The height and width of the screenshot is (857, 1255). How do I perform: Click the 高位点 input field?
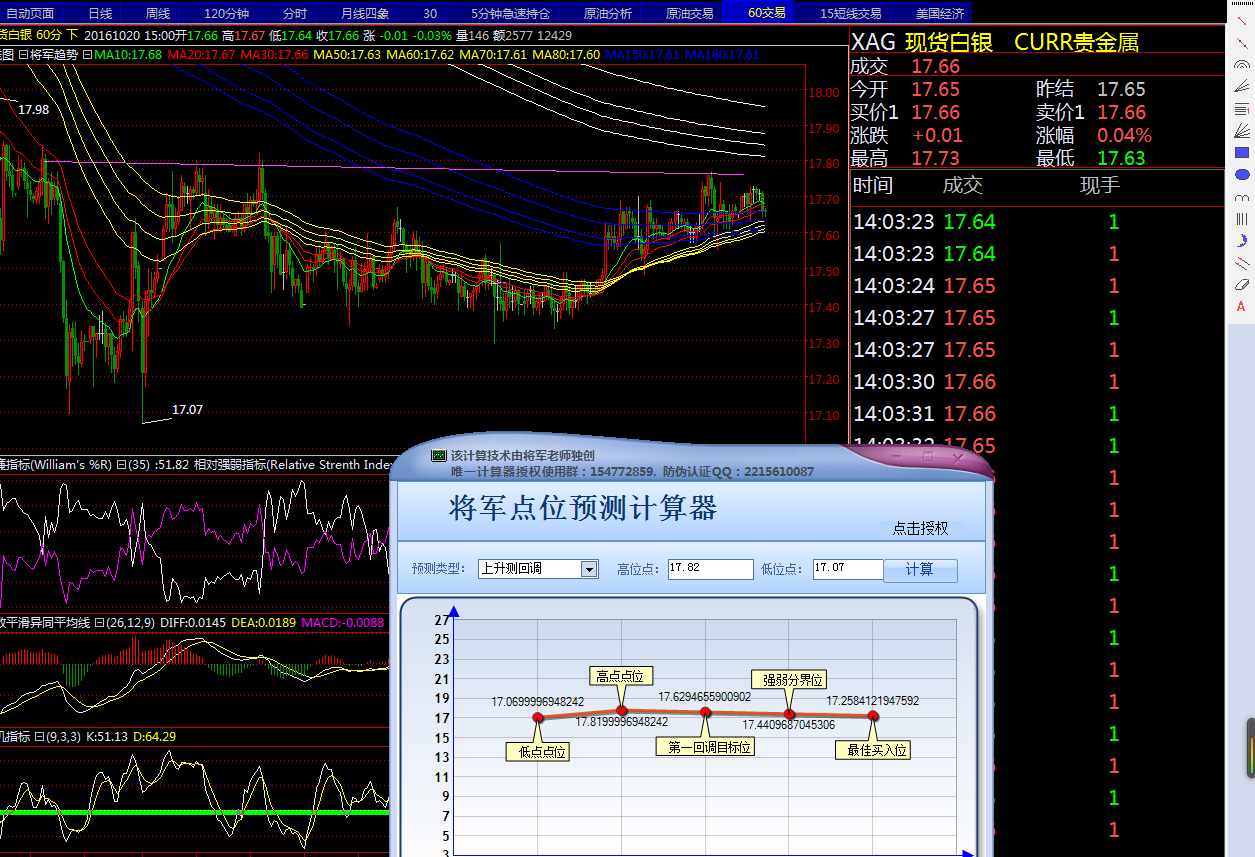pos(710,569)
